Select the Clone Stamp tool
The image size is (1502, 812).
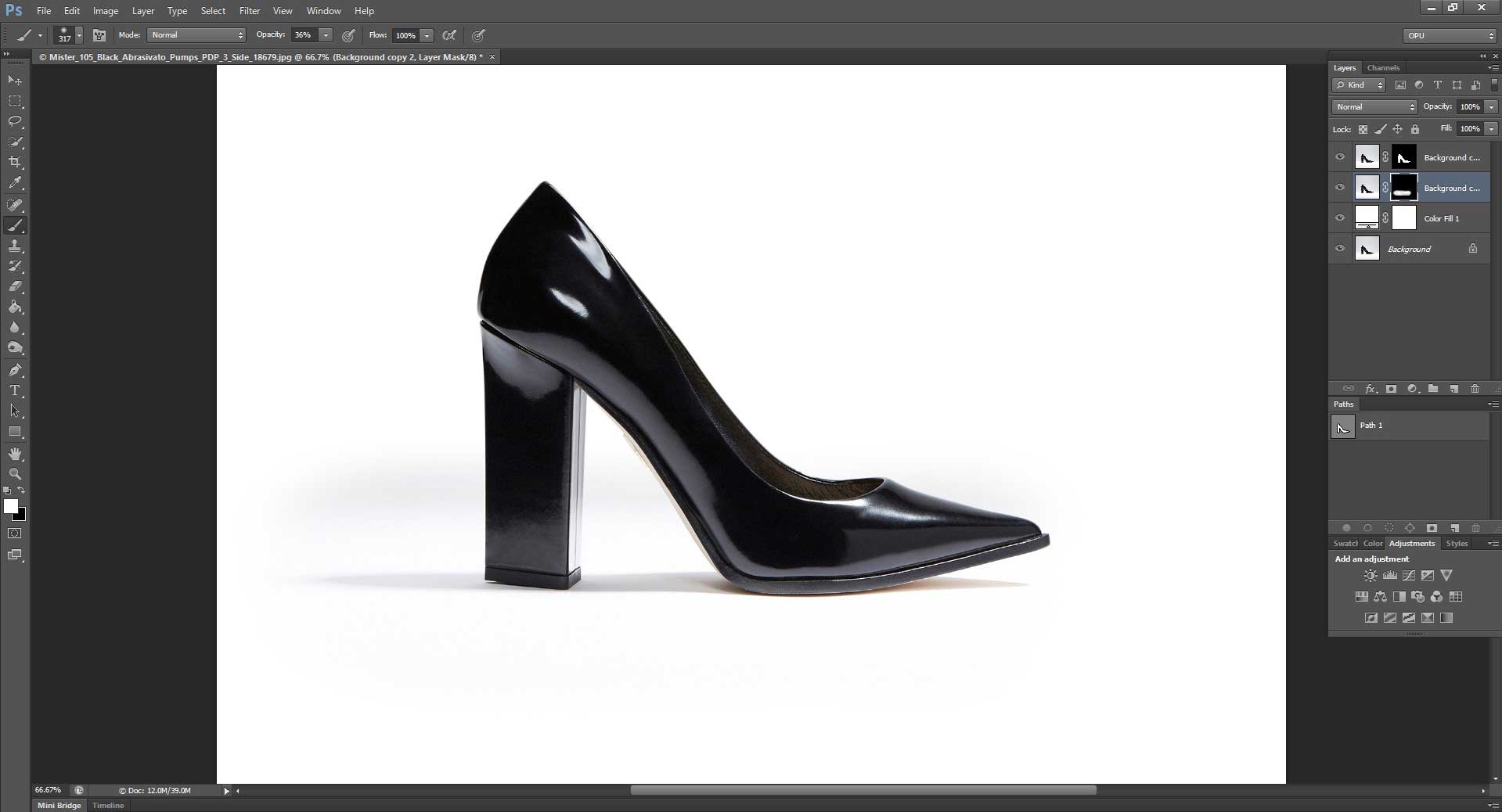click(14, 246)
